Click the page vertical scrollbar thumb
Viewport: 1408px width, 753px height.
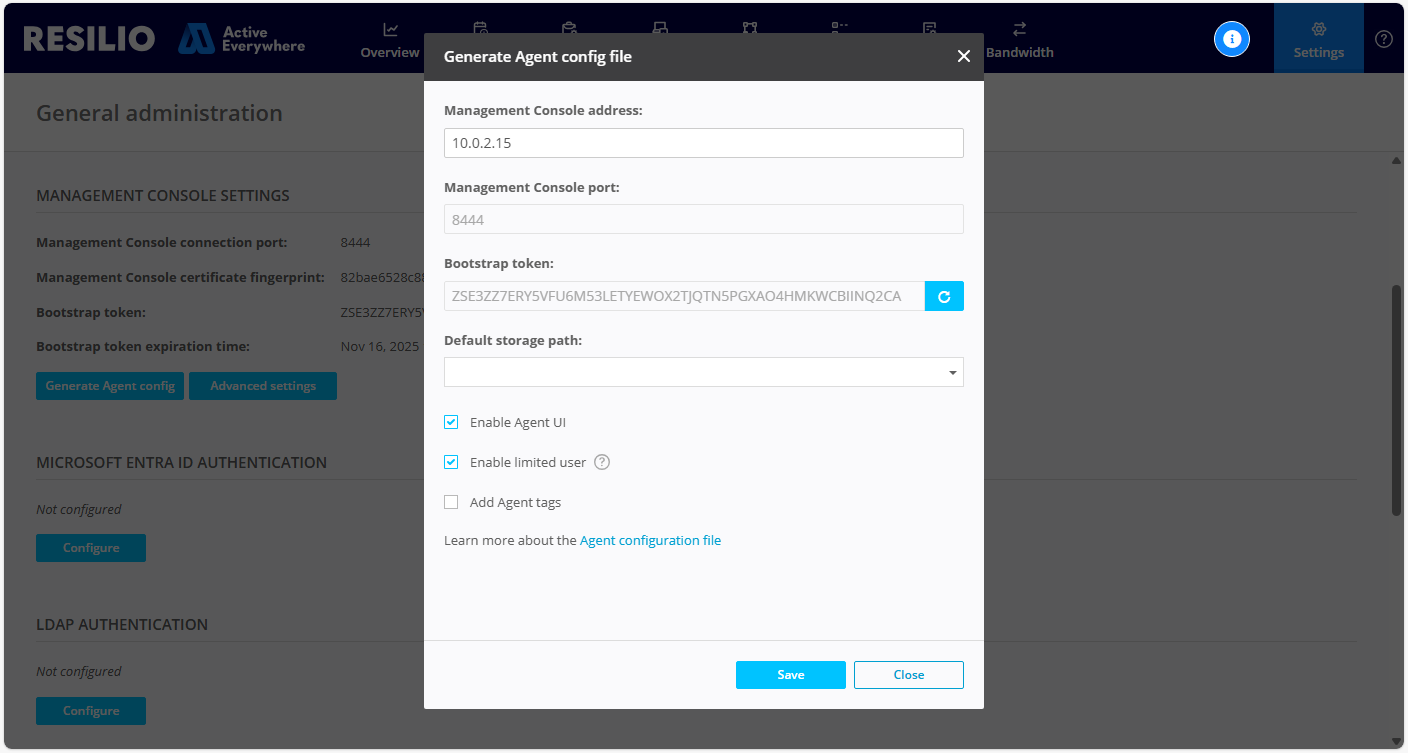coord(1396,400)
